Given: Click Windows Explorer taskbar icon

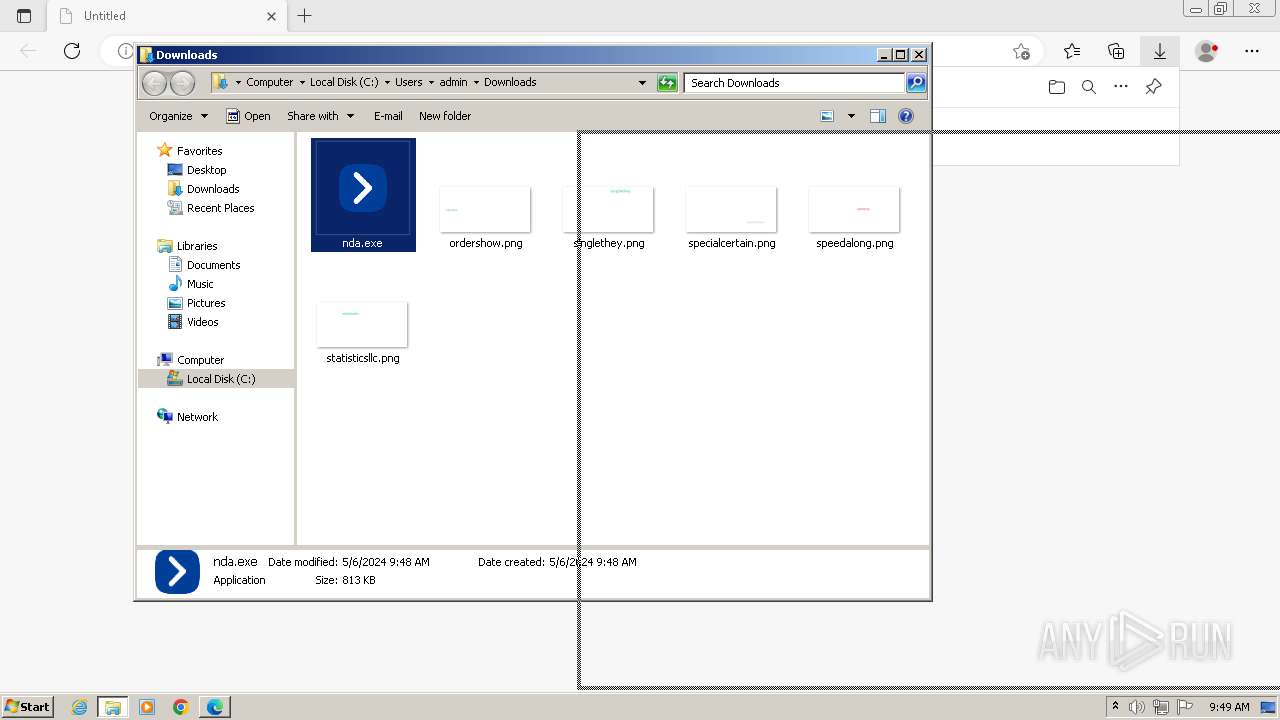Looking at the screenshot, I should pyautogui.click(x=113, y=707).
